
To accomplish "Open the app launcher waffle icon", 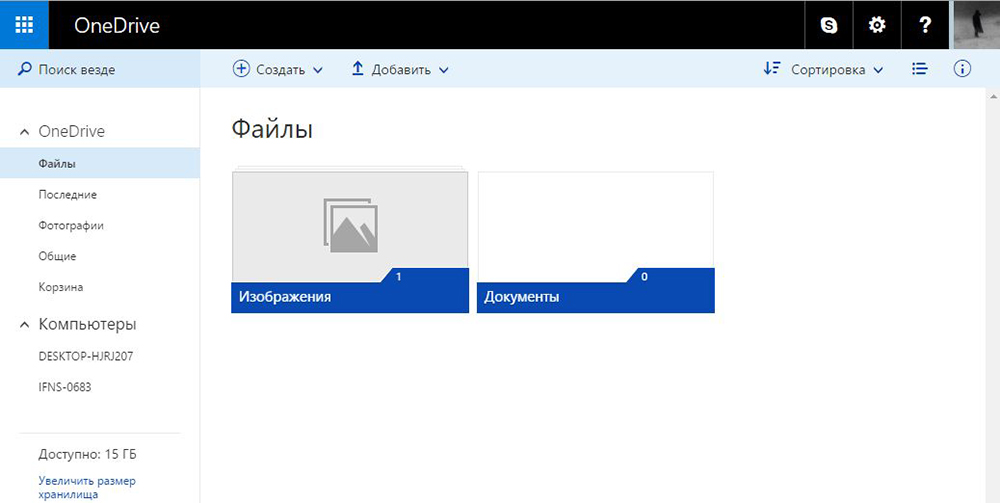I will click(24, 25).
